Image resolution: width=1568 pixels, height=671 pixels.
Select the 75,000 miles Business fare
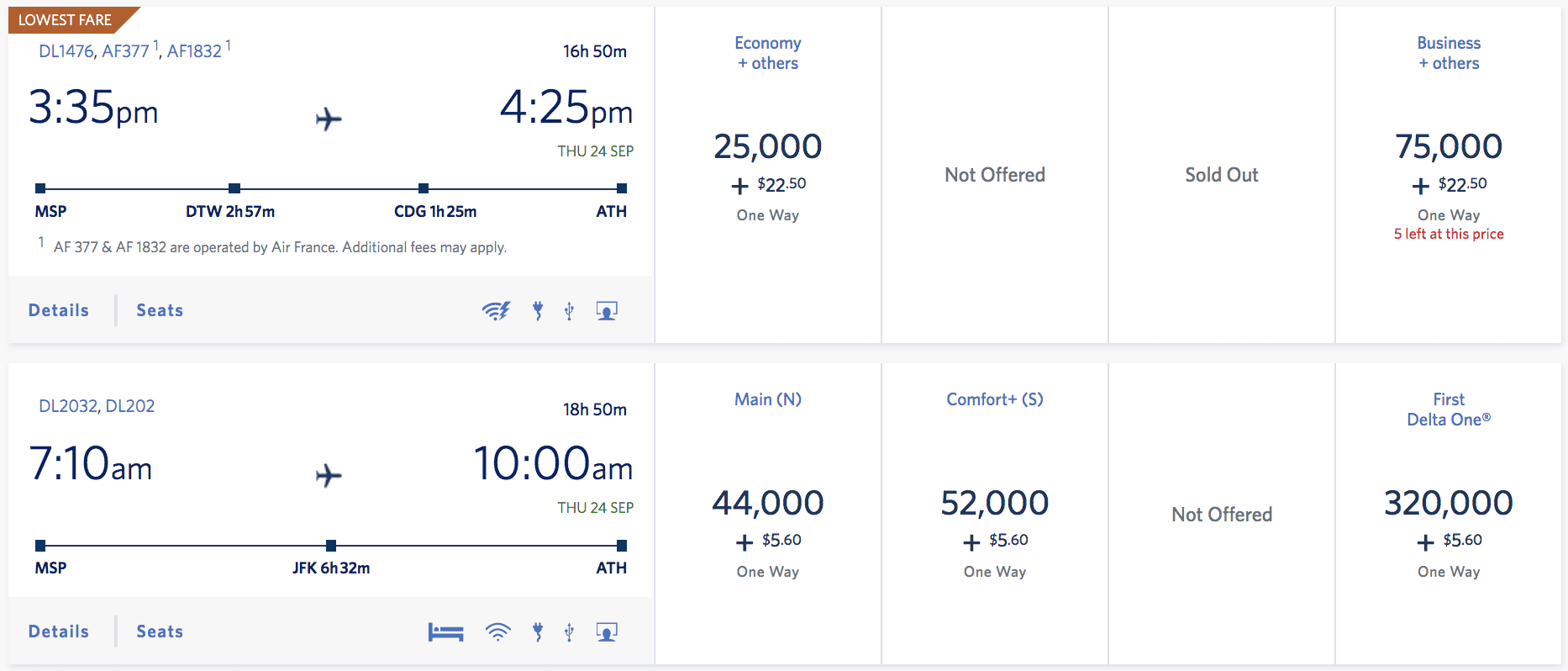point(1448,147)
